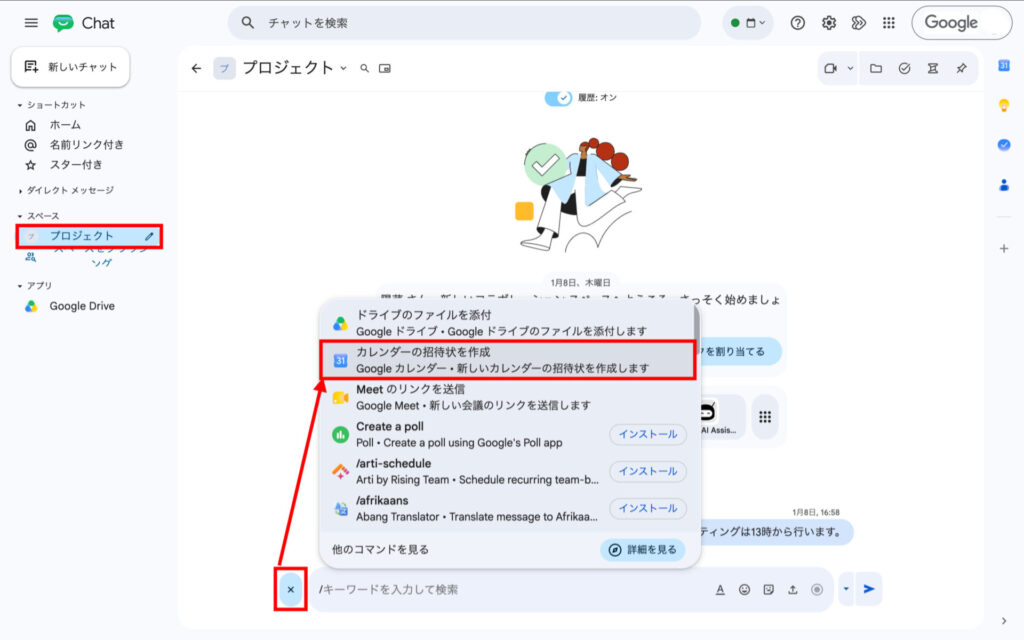Viewport: 1024px width, 640px height.
Task: Install Arti by Rising Team
Action: 648,472
